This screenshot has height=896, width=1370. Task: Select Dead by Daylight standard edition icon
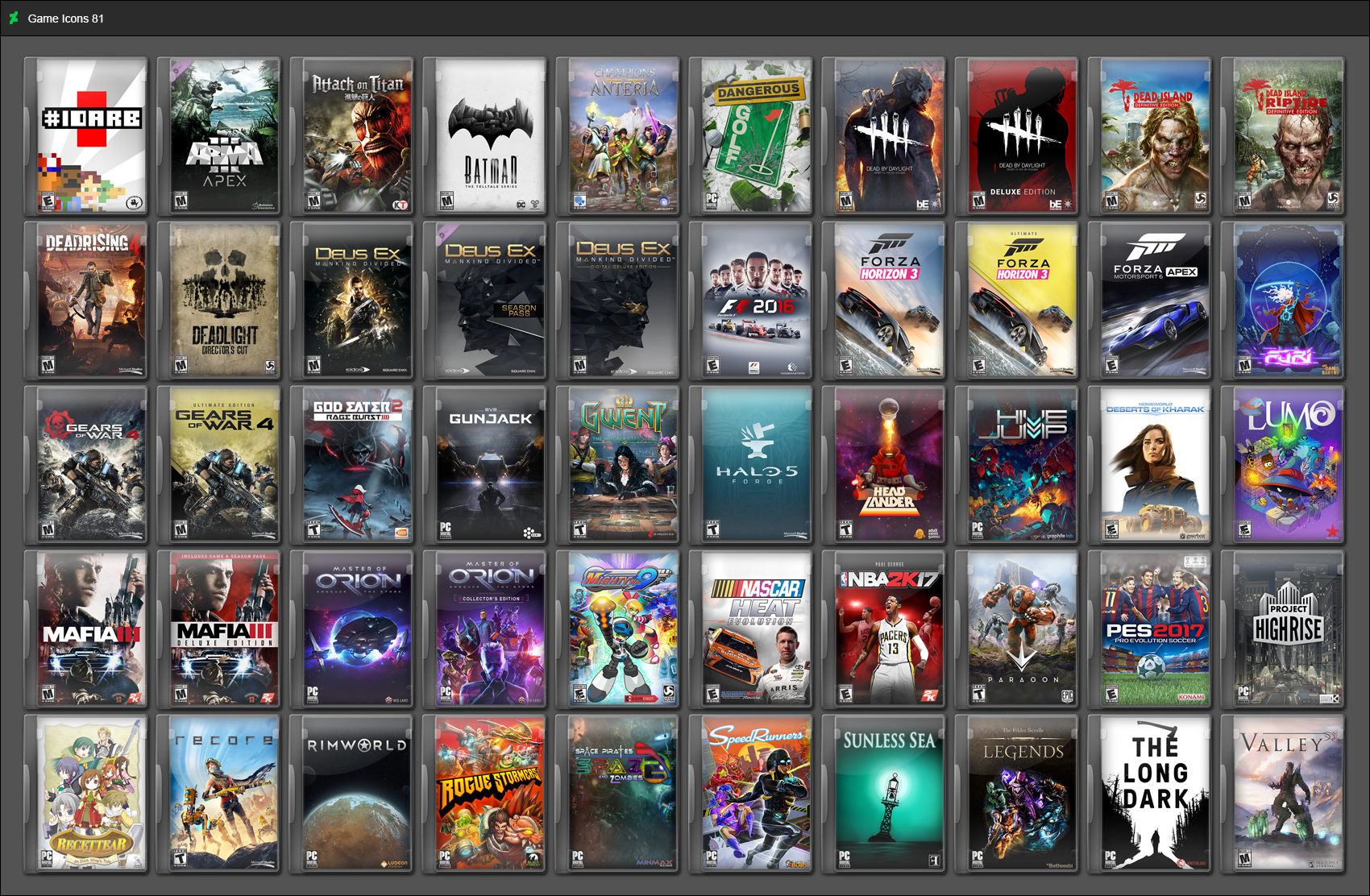[884, 136]
